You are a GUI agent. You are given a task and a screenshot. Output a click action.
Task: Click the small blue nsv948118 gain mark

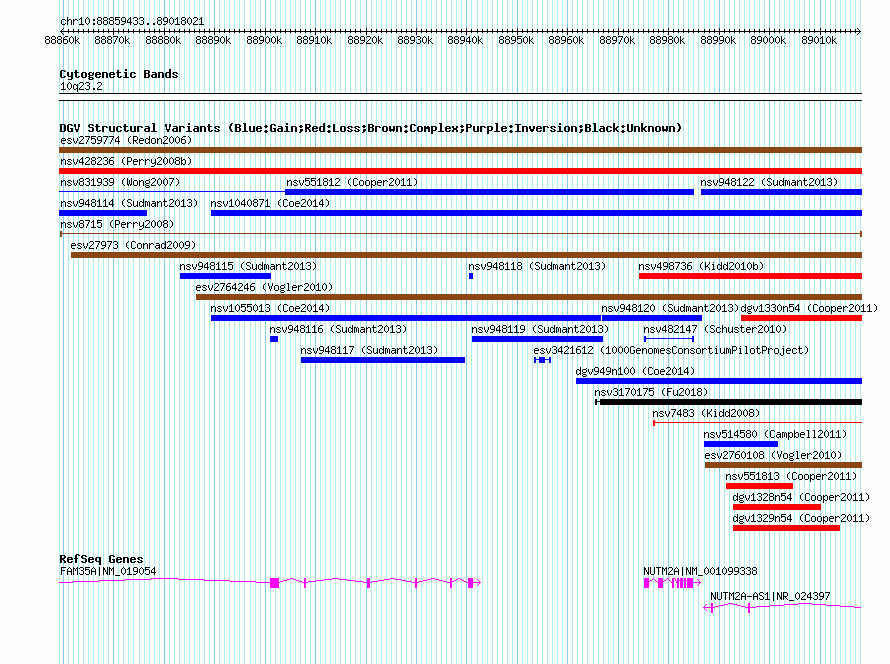coord(471,276)
